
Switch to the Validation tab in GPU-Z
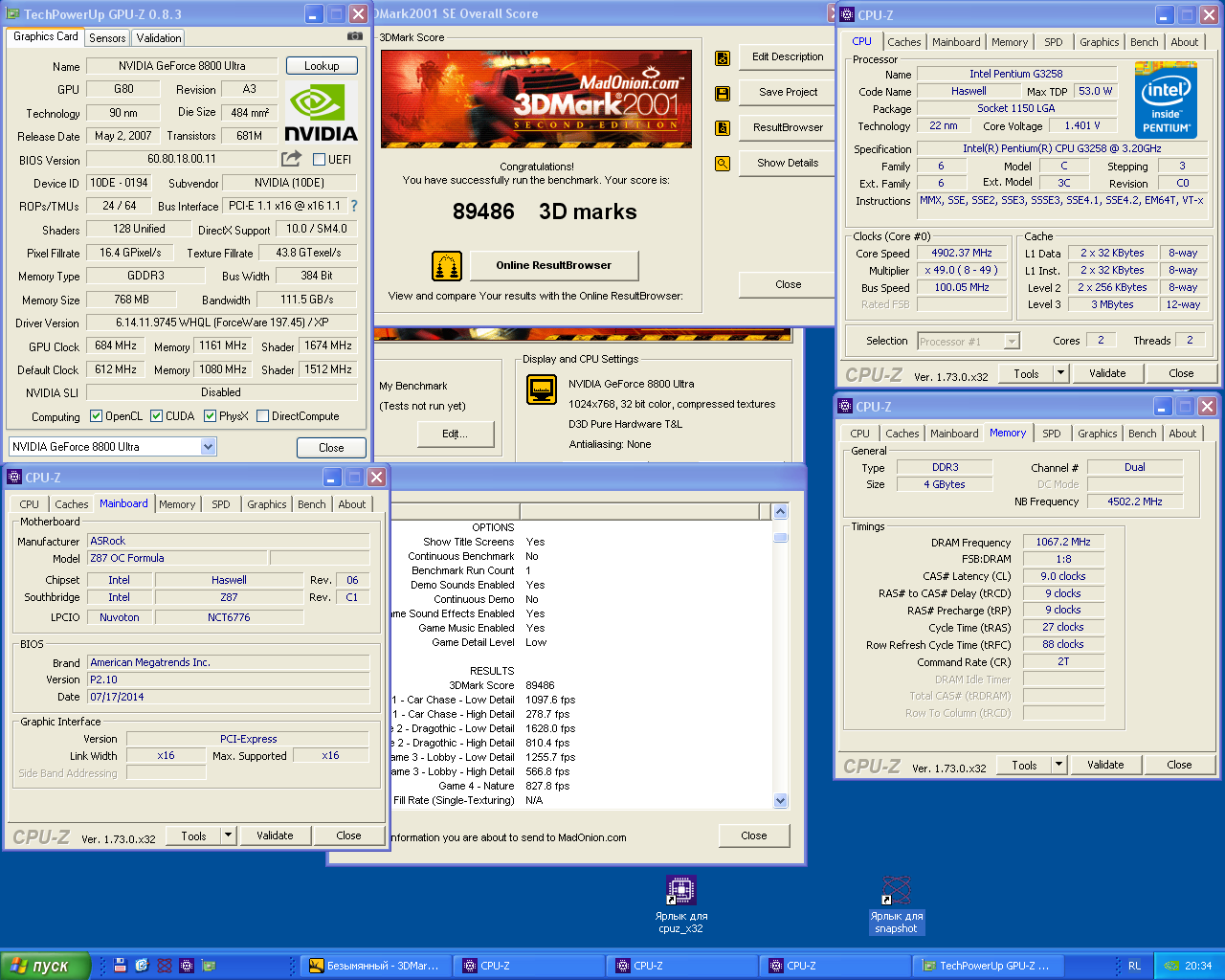click(159, 38)
